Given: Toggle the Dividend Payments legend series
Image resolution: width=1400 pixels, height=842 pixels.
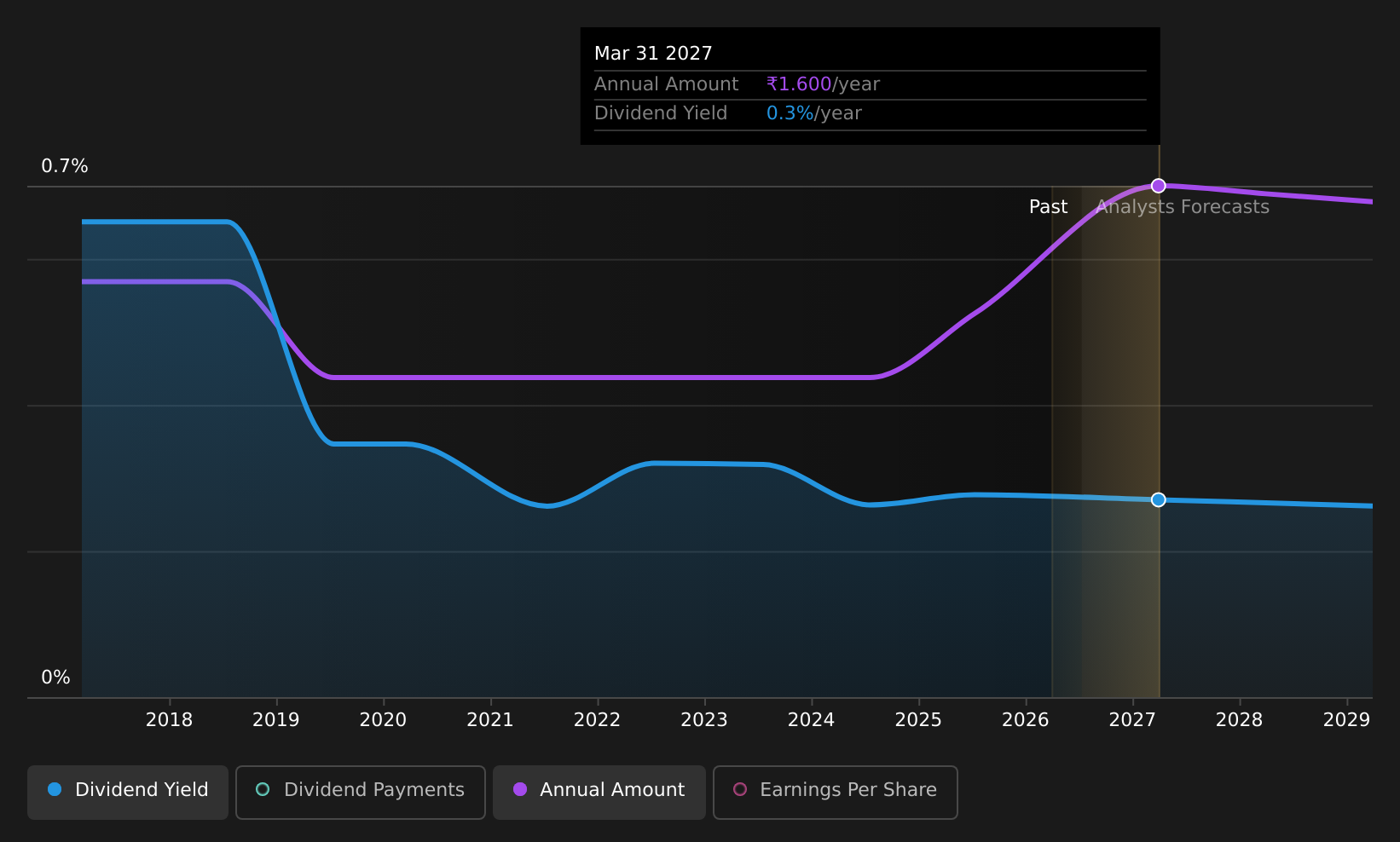Looking at the screenshot, I should pyautogui.click(x=361, y=793).
